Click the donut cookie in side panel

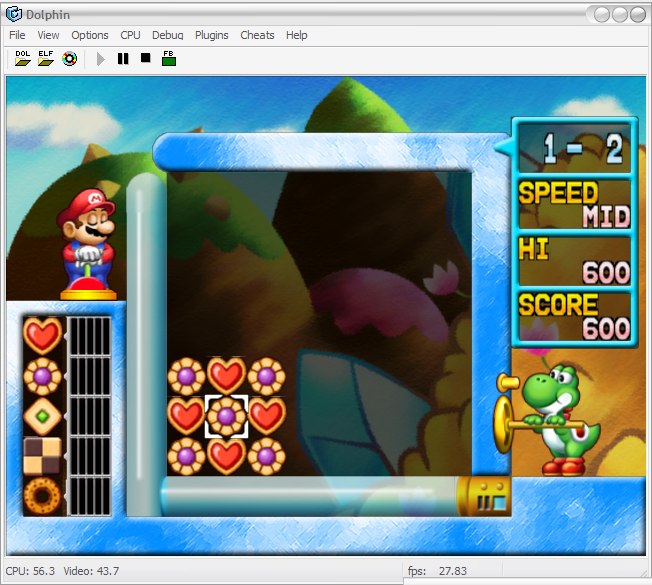click(x=42, y=496)
